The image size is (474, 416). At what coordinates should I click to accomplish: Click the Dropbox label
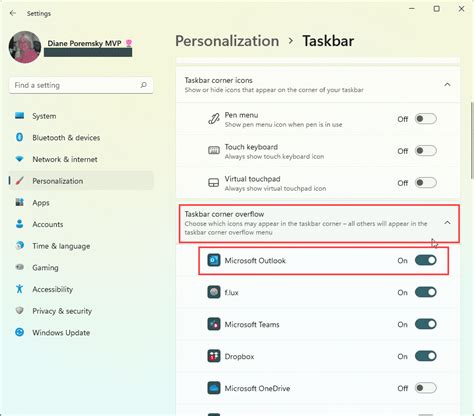[239, 356]
